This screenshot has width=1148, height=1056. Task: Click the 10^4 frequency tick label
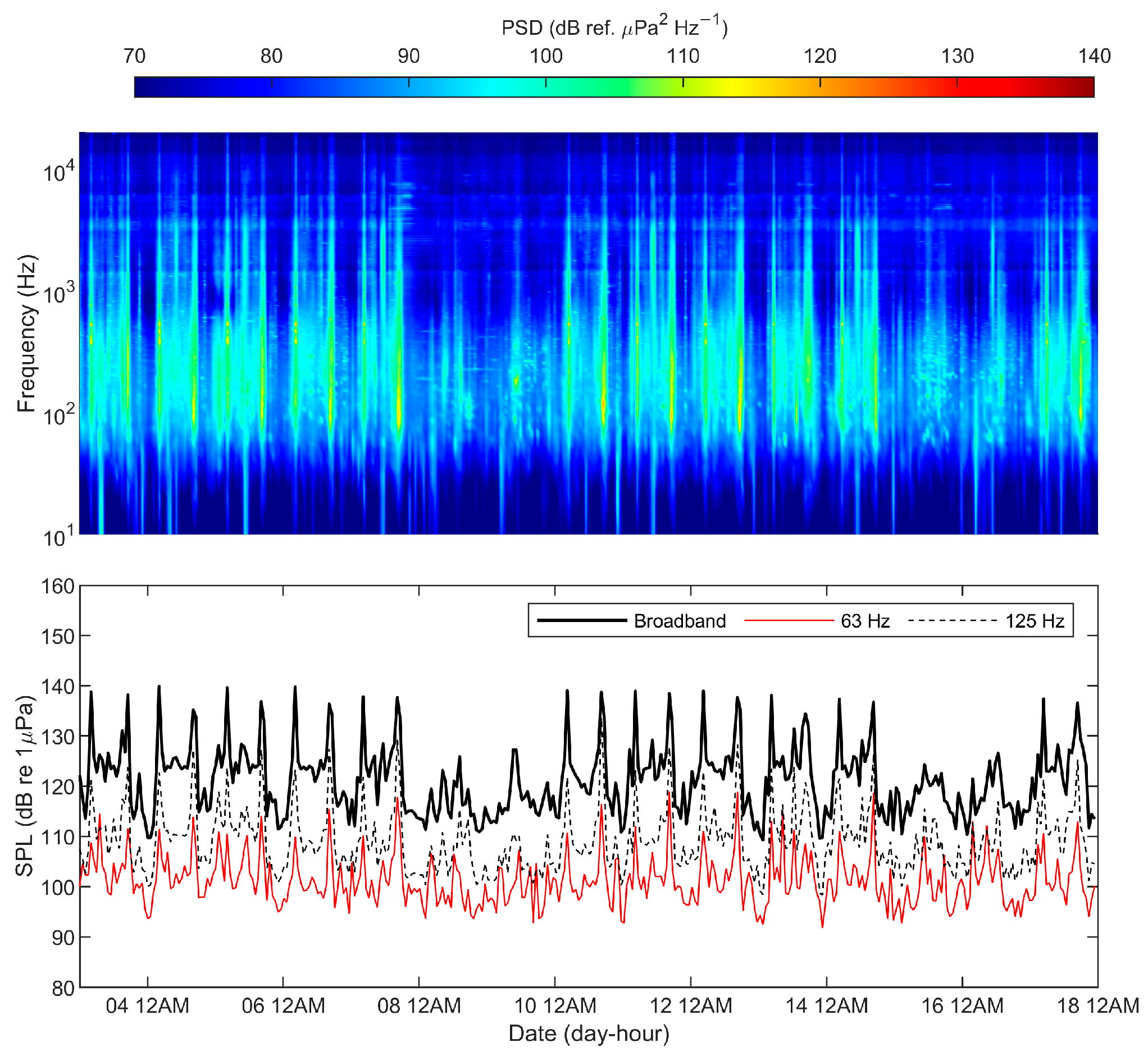pos(58,171)
